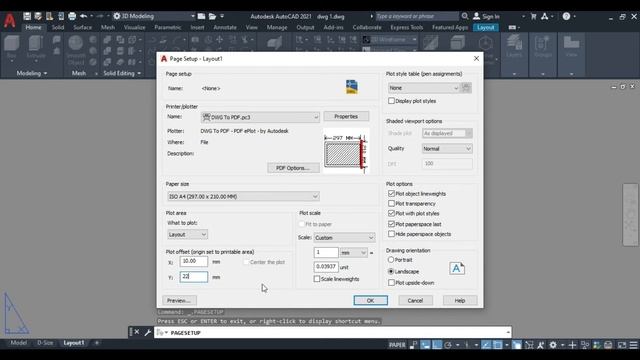This screenshot has height=360, width=640.
Task: Enable Display plot styles checkbox
Action: tap(391, 101)
